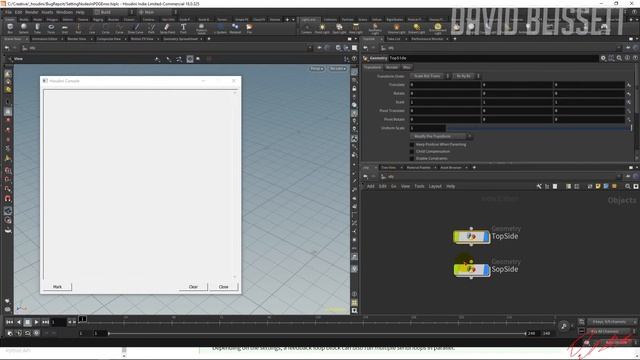
Task: Open the Windows menu
Action: [64, 12]
